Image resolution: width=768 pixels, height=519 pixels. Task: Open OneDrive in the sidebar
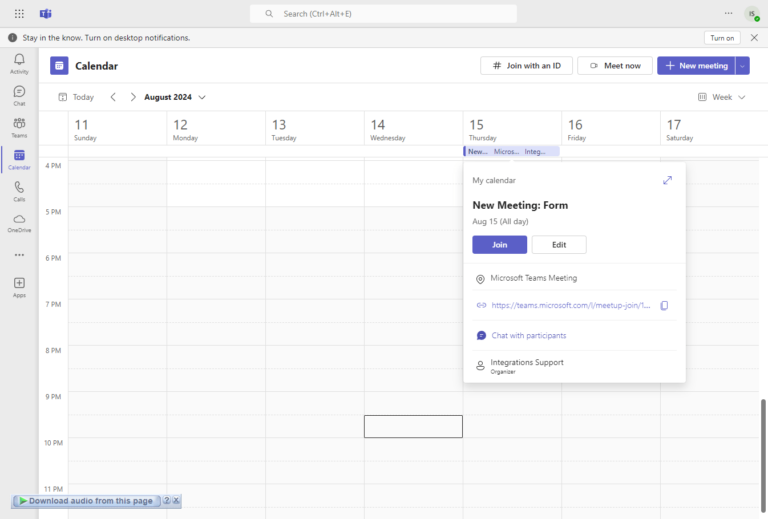[x=19, y=222]
